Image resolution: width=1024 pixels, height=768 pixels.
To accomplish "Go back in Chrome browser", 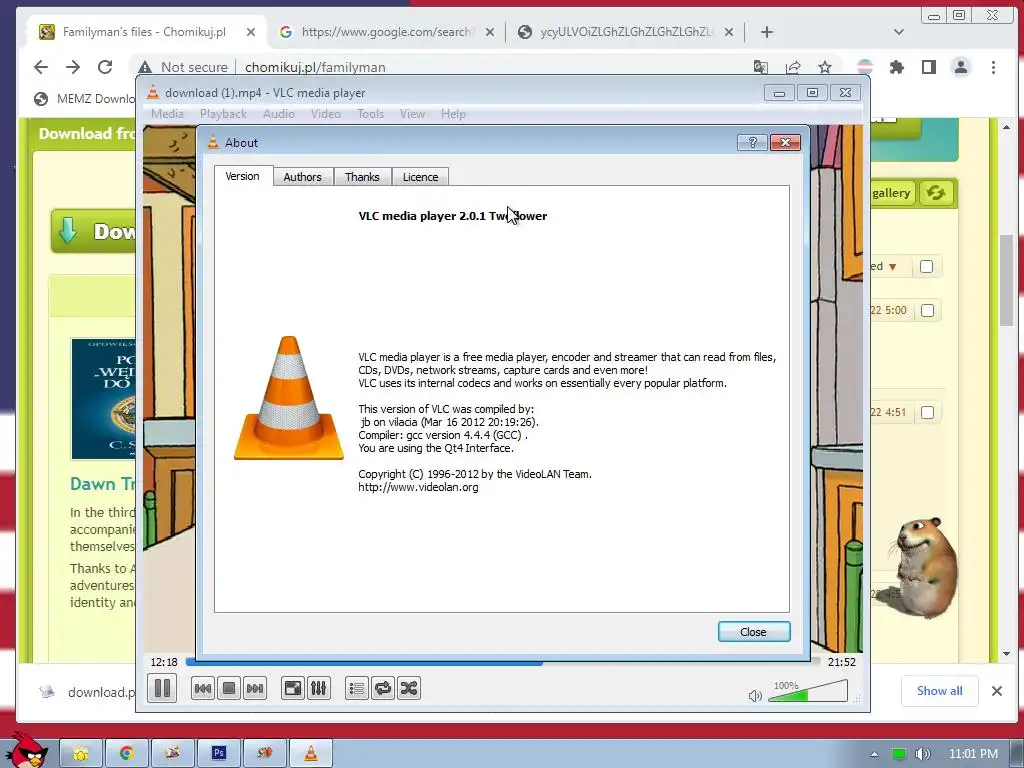I will click(40, 67).
